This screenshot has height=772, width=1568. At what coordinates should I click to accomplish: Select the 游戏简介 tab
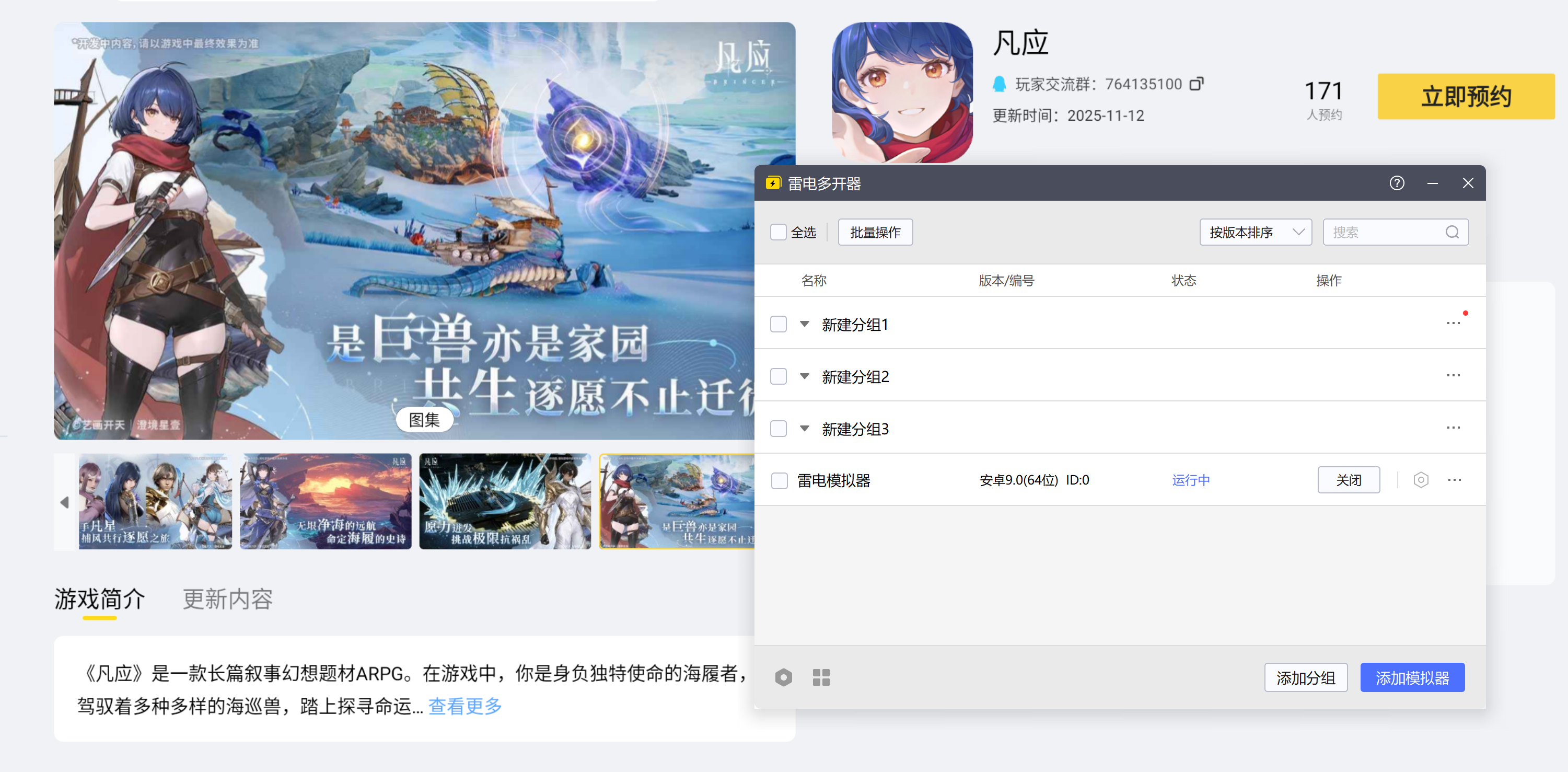coord(100,599)
